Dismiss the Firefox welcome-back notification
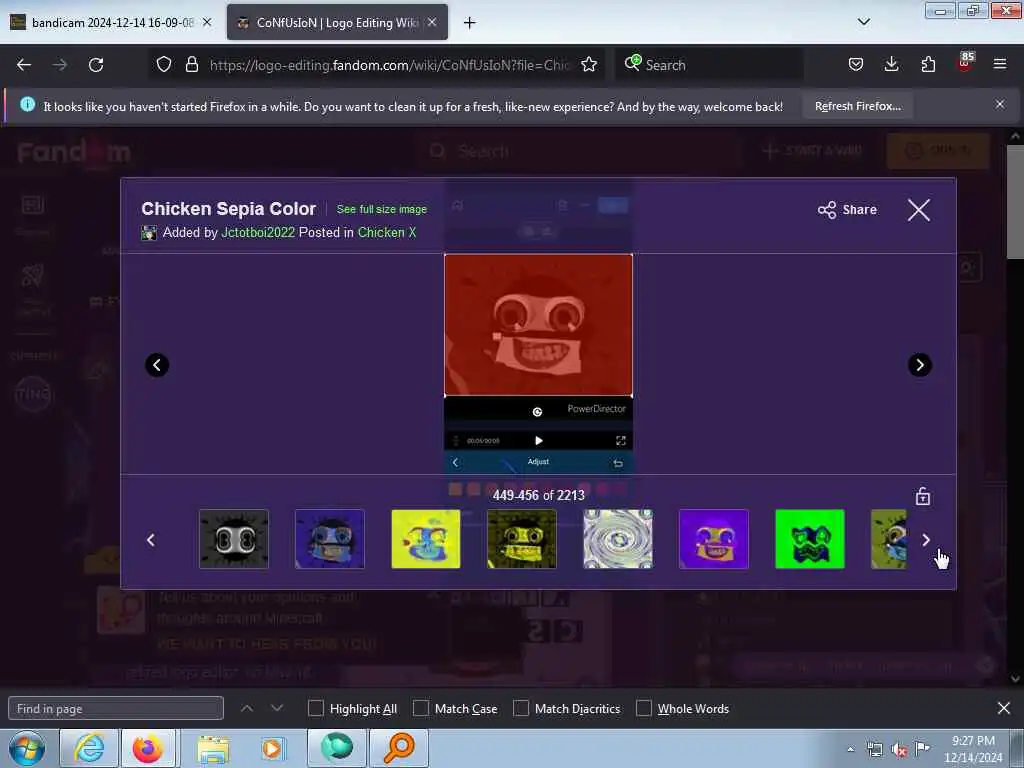 coord(1000,104)
